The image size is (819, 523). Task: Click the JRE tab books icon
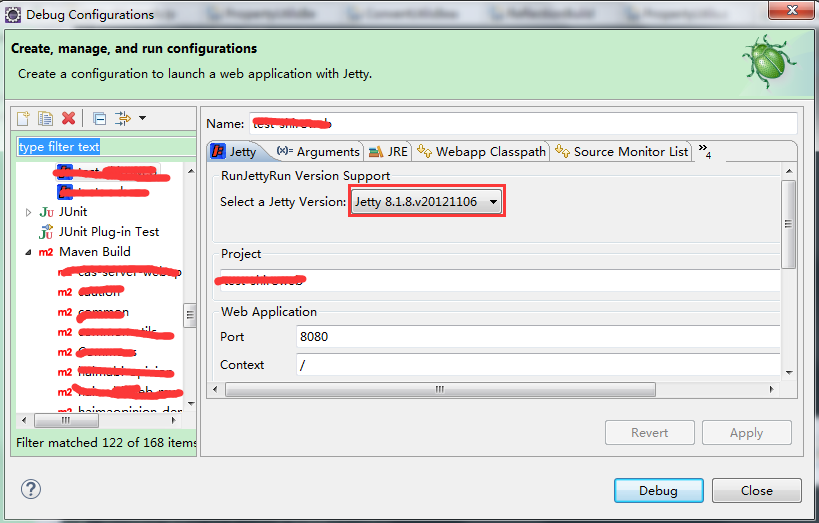pyautogui.click(x=376, y=152)
